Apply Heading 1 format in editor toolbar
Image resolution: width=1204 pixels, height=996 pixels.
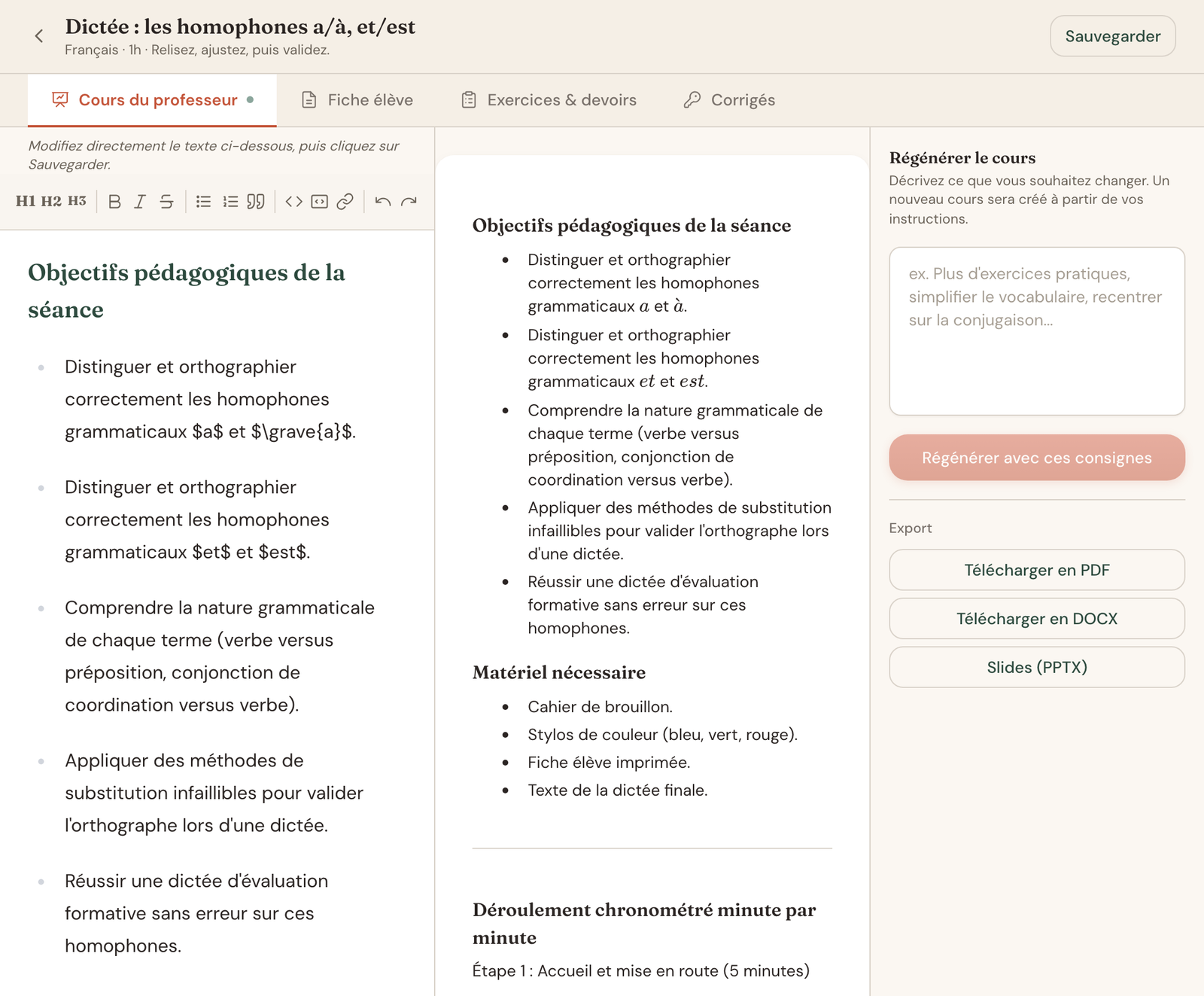point(25,201)
